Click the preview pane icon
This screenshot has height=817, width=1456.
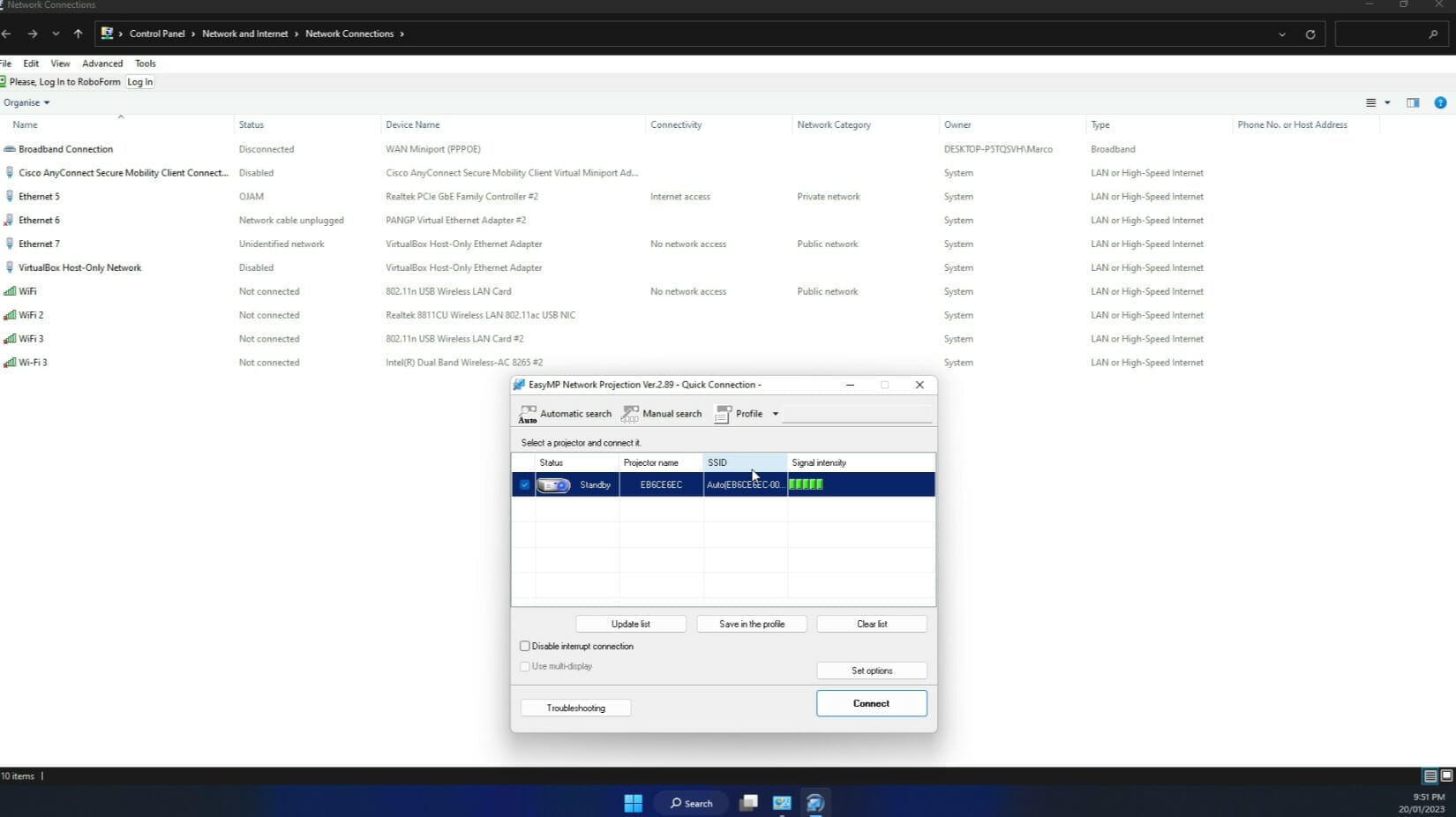[1412, 102]
